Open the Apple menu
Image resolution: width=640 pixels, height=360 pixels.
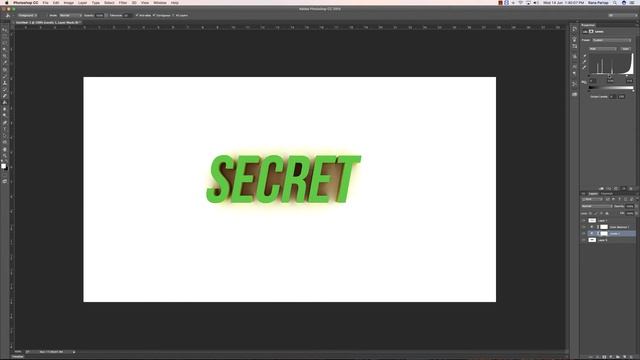(x=7, y=2)
